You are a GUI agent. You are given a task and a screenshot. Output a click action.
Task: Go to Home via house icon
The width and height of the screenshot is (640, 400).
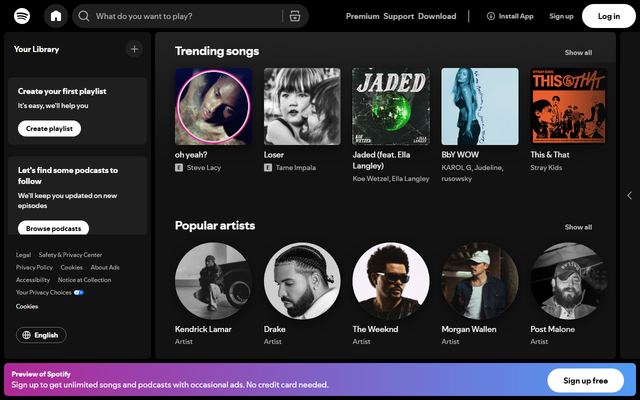click(56, 16)
